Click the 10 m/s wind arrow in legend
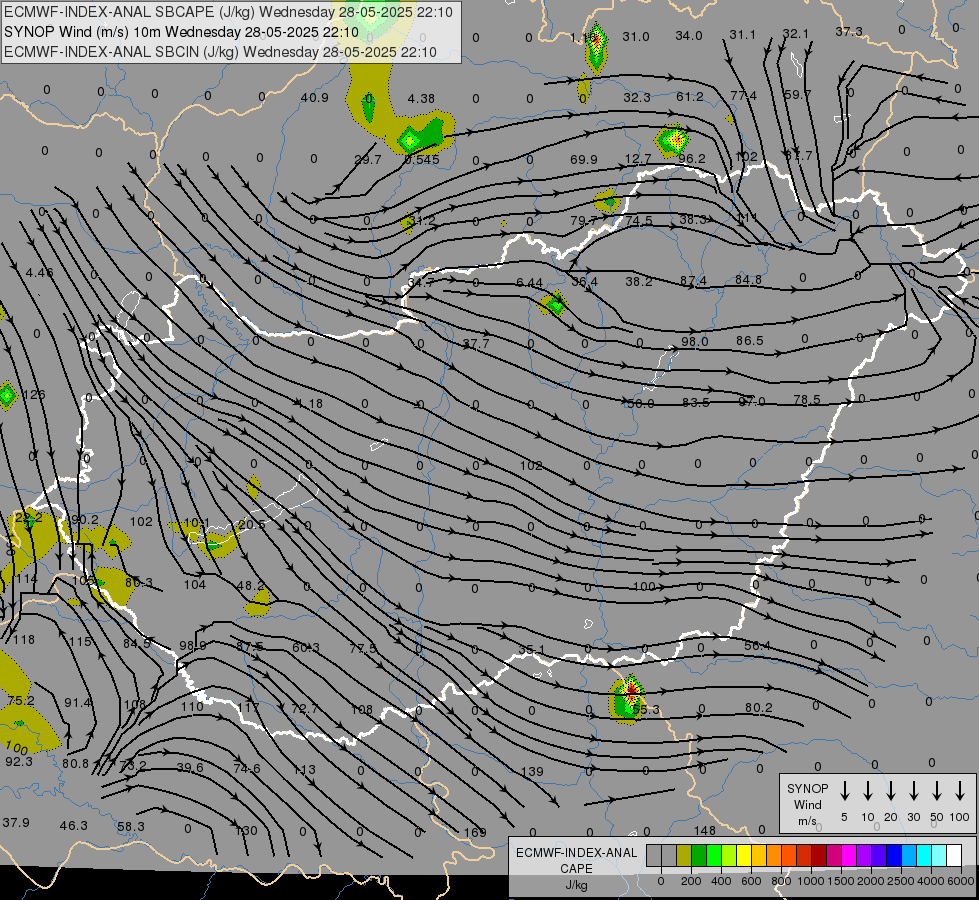The width and height of the screenshot is (979, 900). 867,791
